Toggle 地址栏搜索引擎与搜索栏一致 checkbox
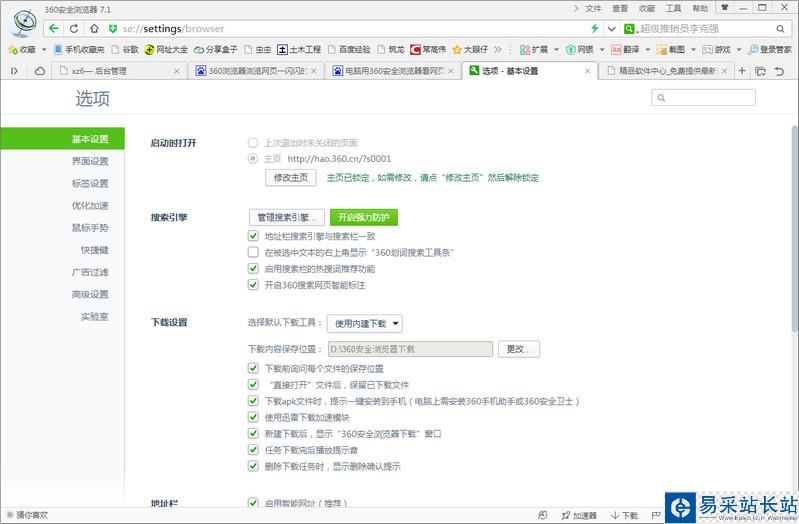The width and height of the screenshot is (799, 524). 253,236
